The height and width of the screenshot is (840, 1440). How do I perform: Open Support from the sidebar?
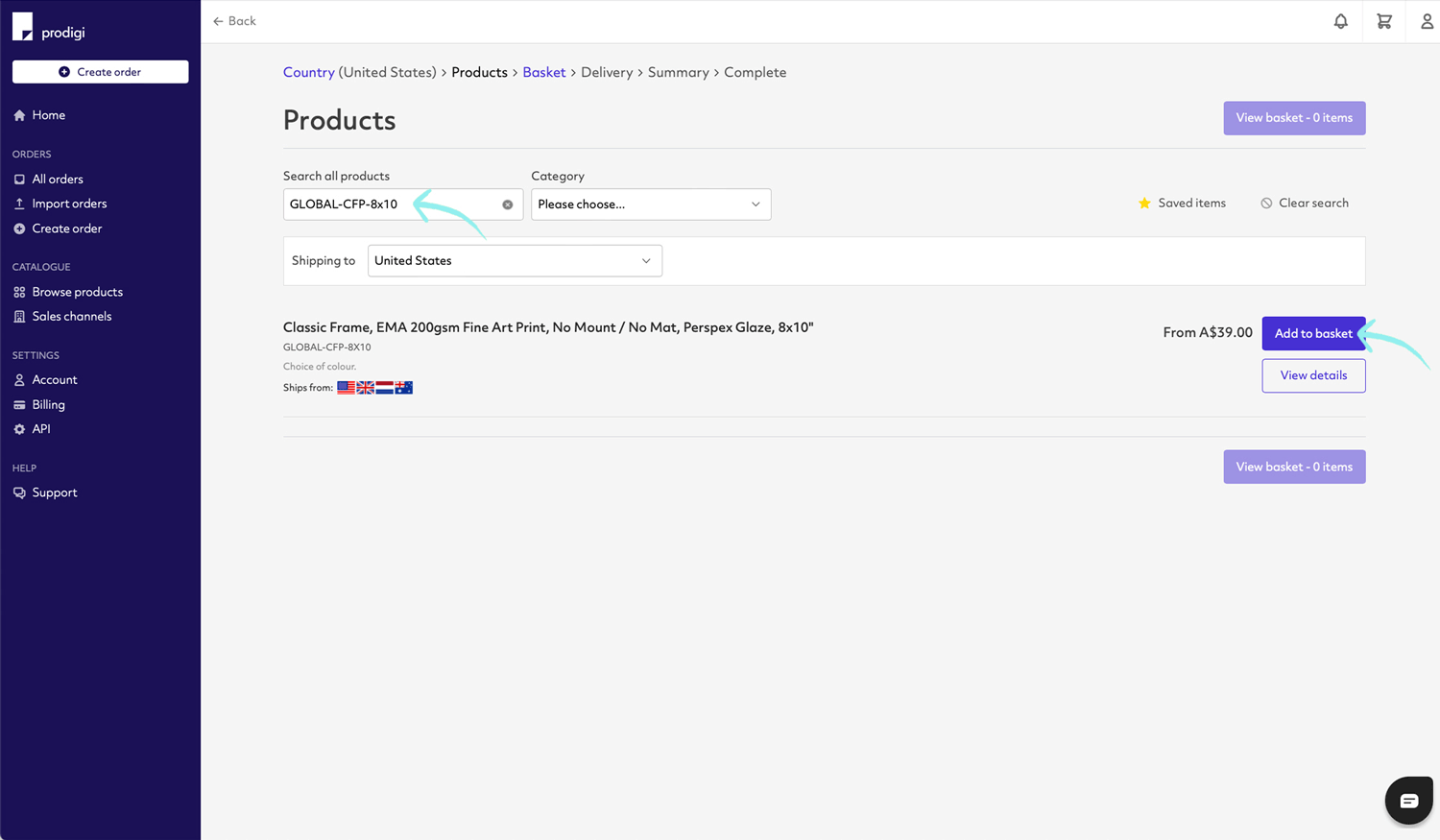(x=55, y=492)
